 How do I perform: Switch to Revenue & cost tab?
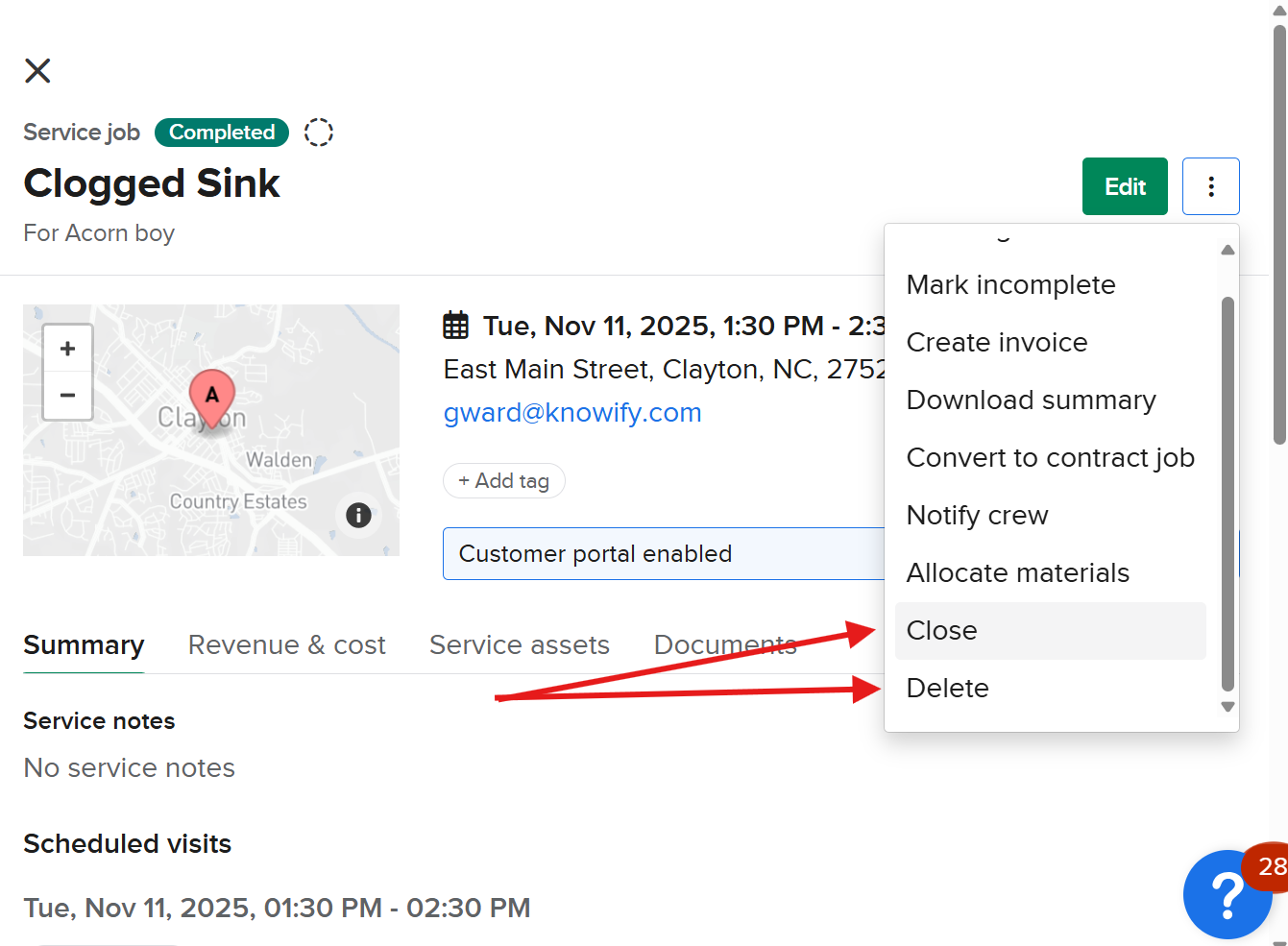coord(286,645)
